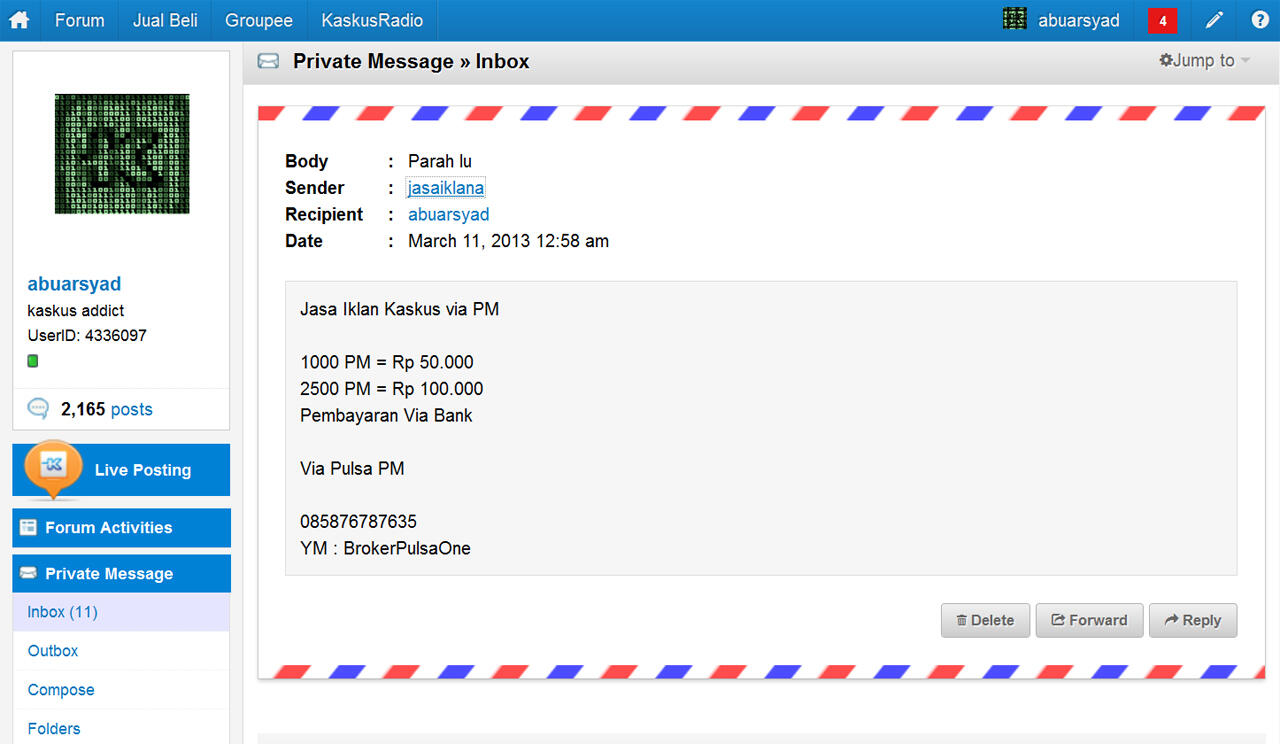Click the line Jasa Iklan Kaskus via PM
Image resolution: width=1280 pixels, height=744 pixels.
(x=399, y=309)
